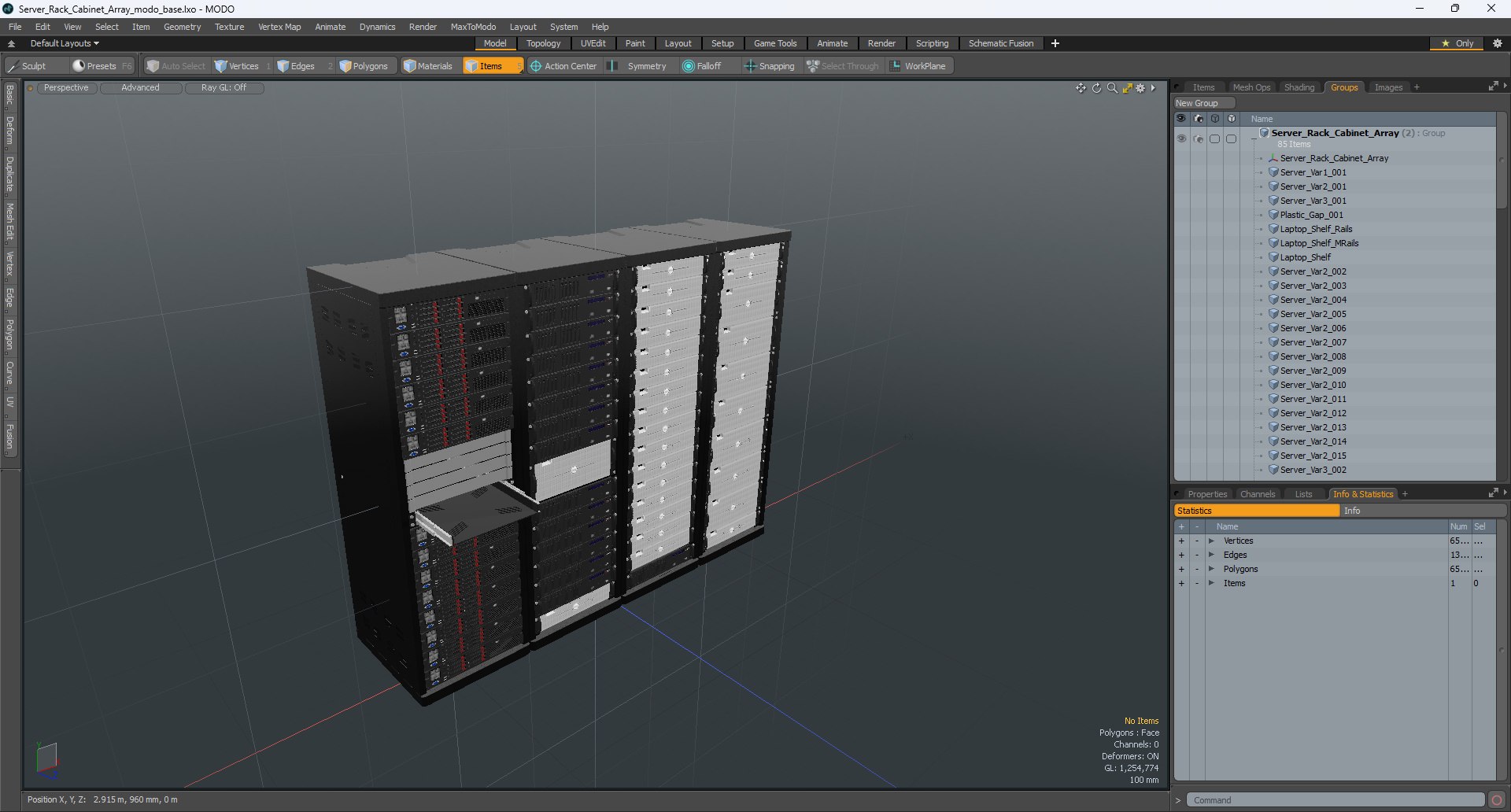
Task: Expand the Edges statistics row
Action: click(1211, 555)
